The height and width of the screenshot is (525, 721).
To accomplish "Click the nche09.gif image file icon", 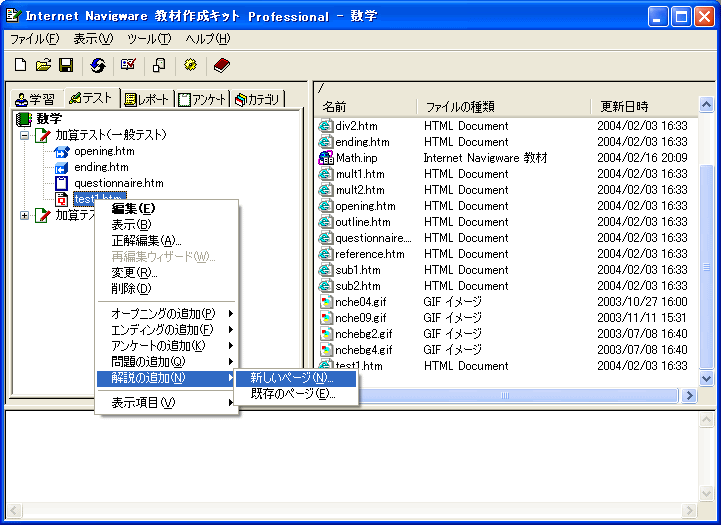I will point(326,318).
